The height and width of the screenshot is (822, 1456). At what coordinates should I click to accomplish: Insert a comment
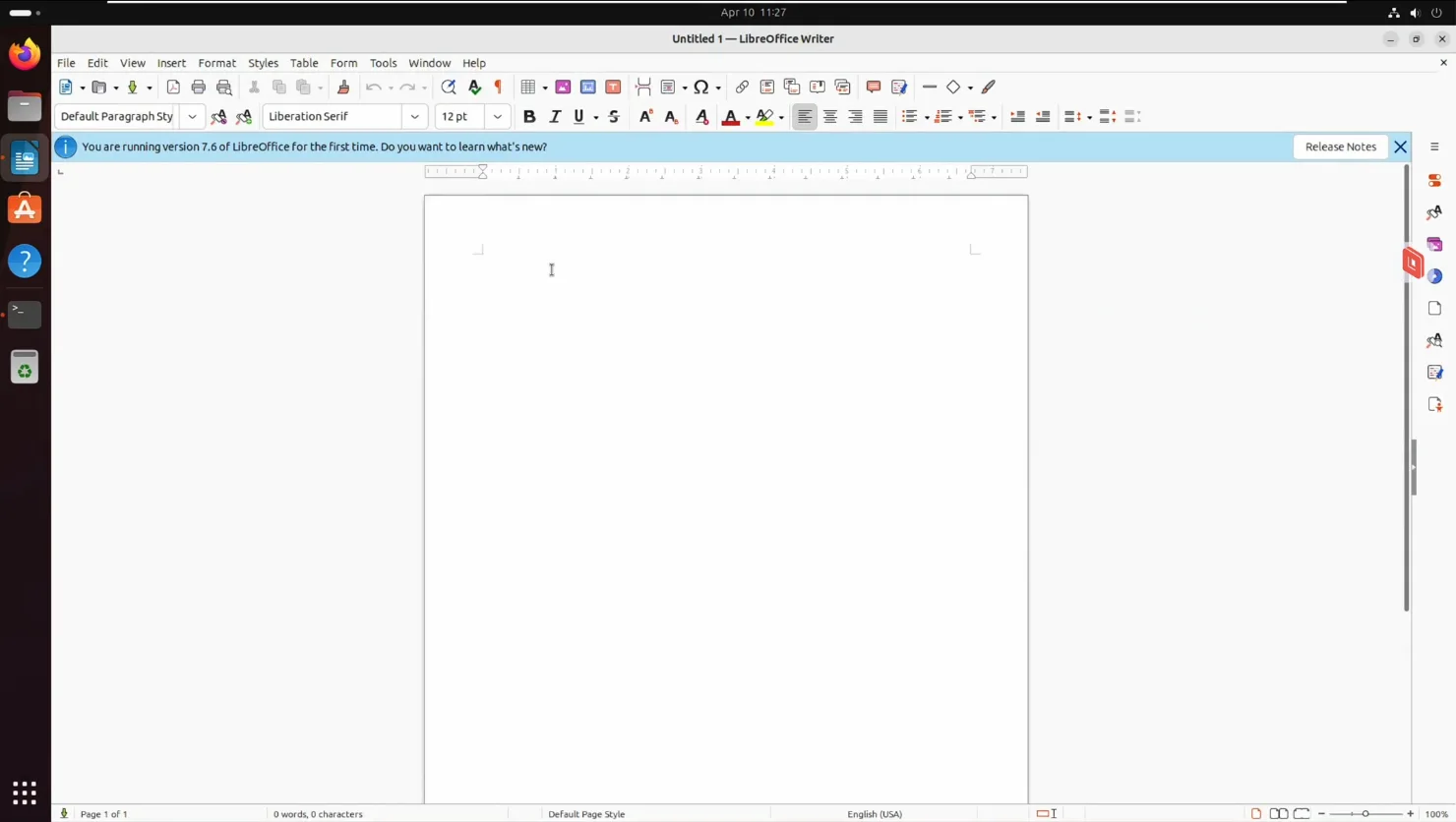874,88
